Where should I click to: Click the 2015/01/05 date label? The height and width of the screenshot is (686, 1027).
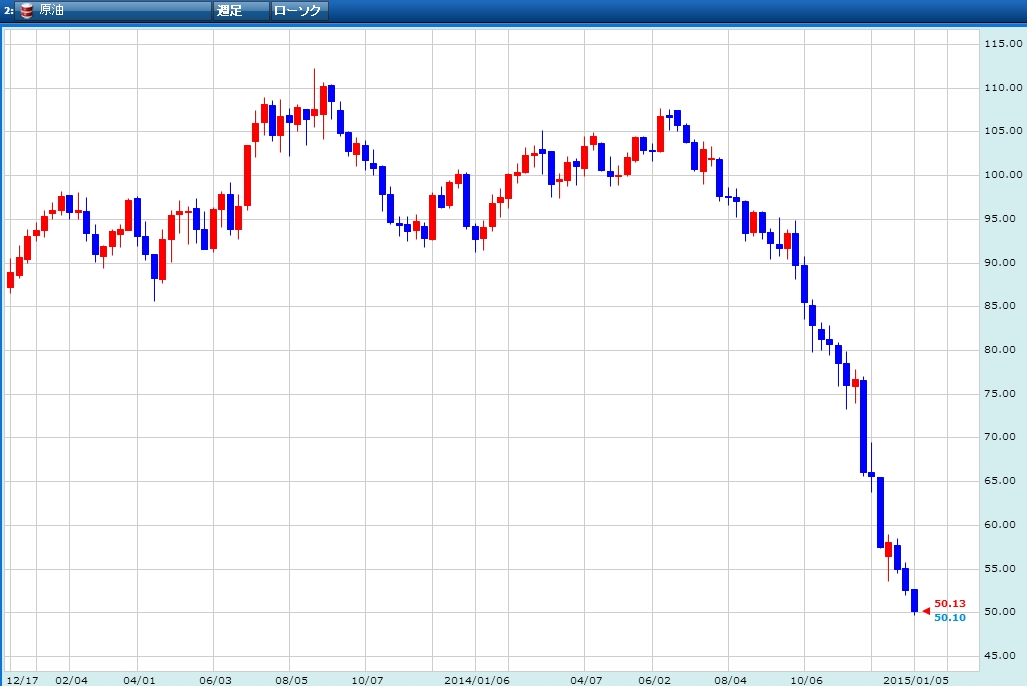pyautogui.click(x=920, y=679)
